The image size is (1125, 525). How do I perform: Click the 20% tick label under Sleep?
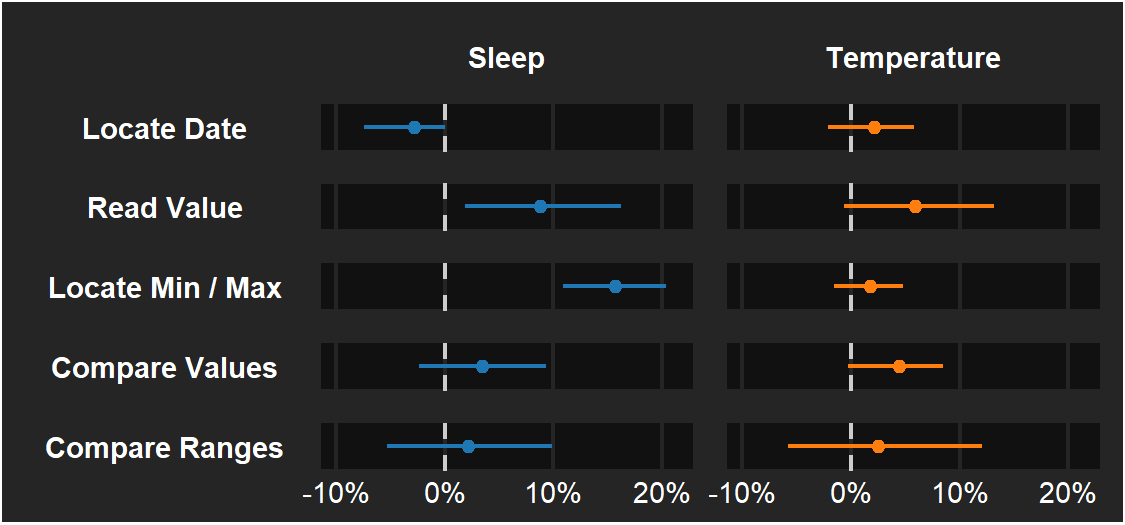[662, 492]
